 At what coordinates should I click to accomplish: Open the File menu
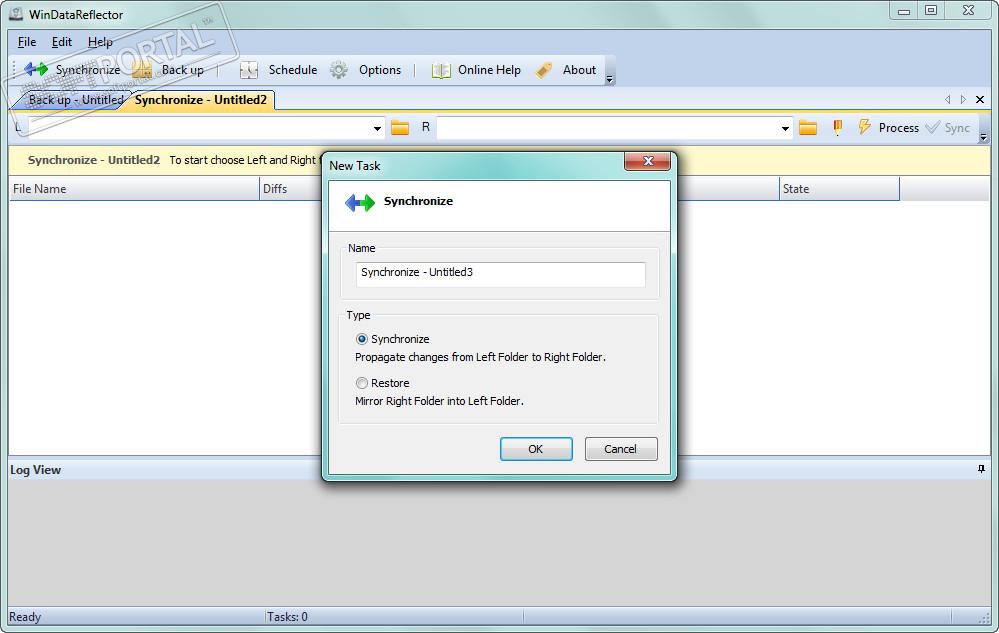27,42
